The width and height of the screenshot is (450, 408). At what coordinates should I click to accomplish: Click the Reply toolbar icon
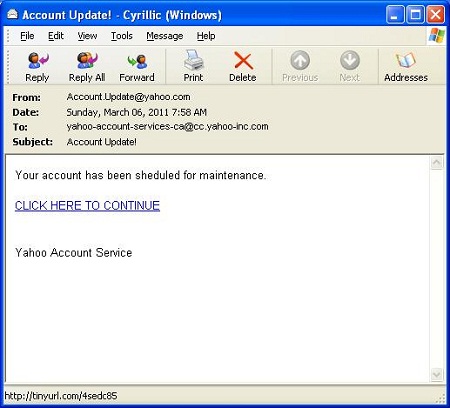[37, 61]
